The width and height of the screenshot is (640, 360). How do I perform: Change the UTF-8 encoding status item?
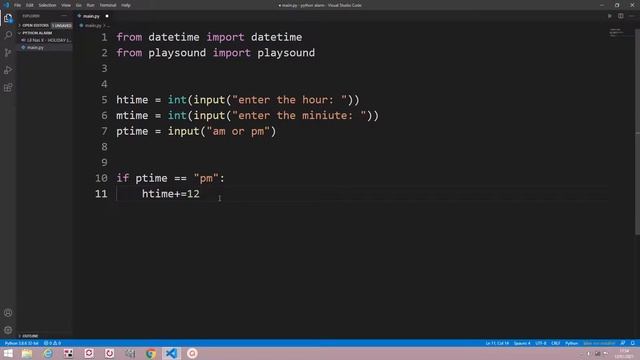(x=541, y=343)
